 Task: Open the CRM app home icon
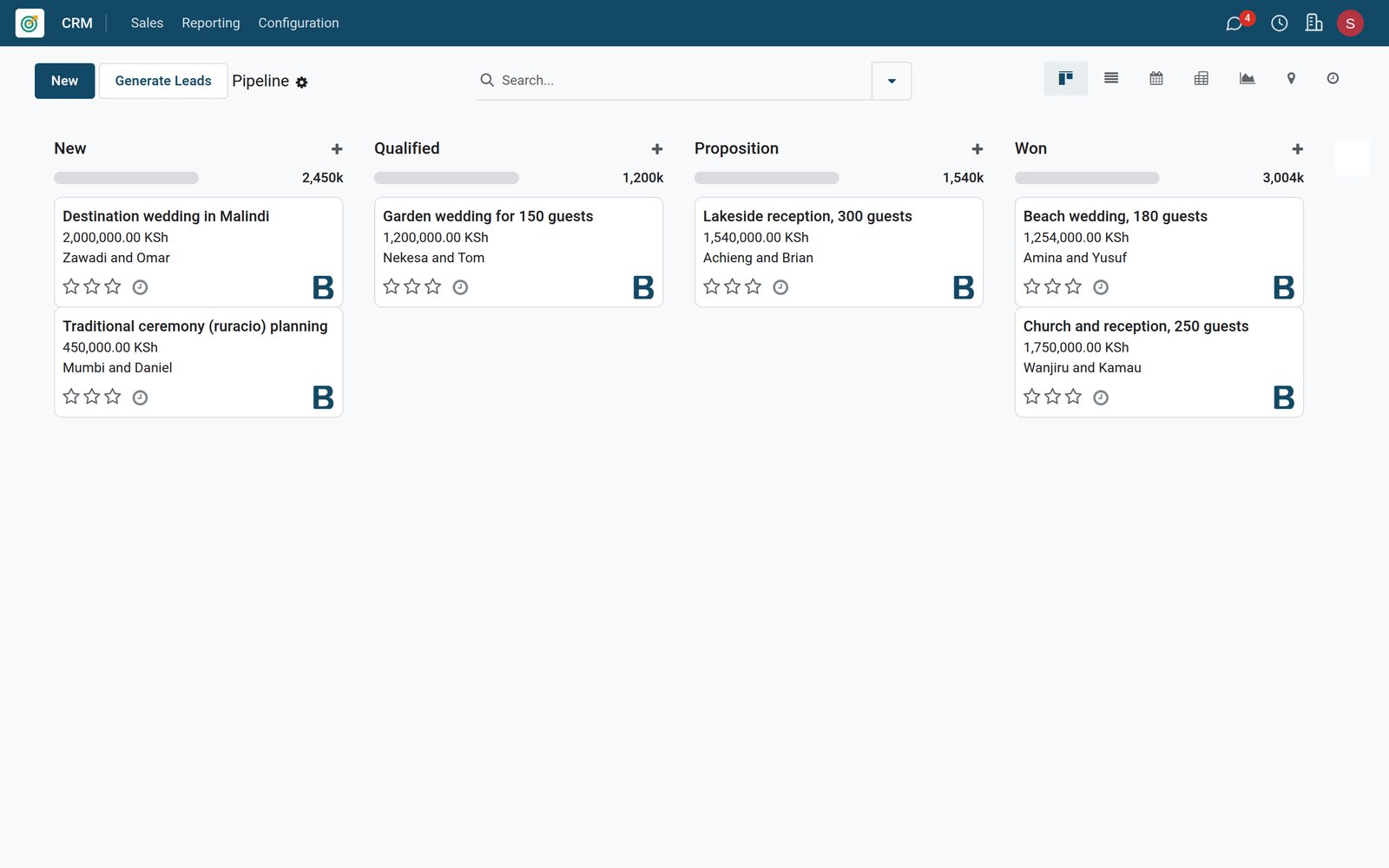coord(30,23)
